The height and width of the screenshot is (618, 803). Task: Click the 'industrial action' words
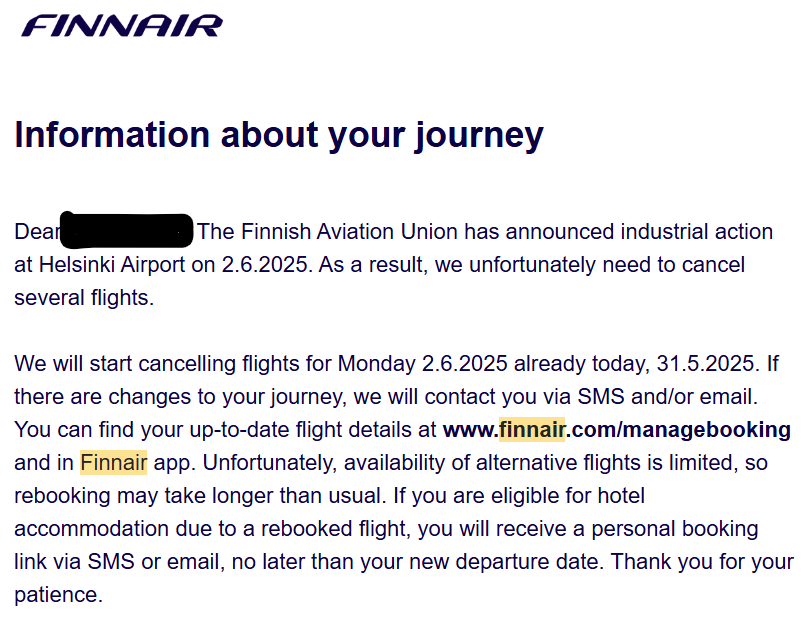(696, 232)
